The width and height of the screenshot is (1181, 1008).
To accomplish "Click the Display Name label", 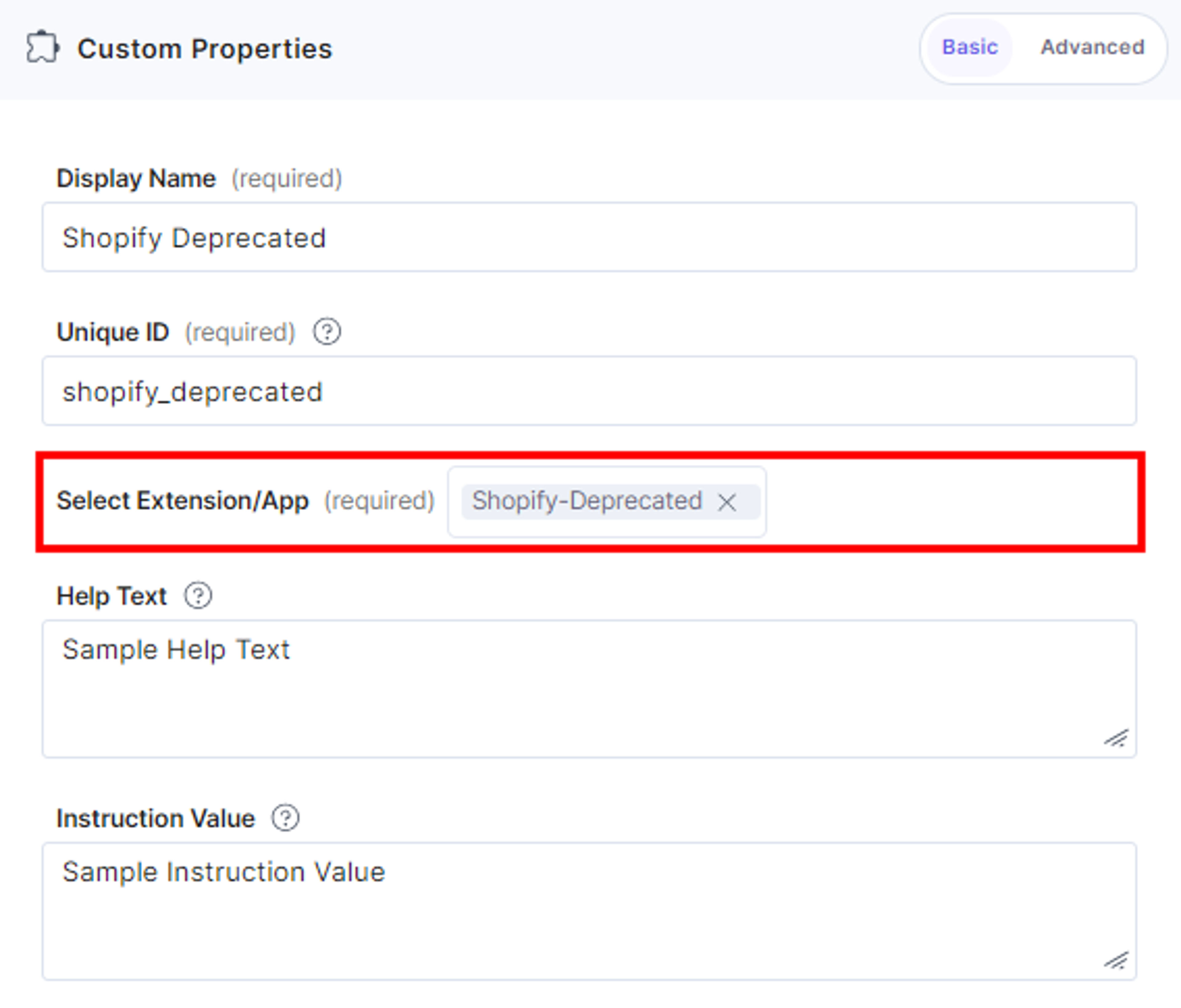I will (136, 178).
